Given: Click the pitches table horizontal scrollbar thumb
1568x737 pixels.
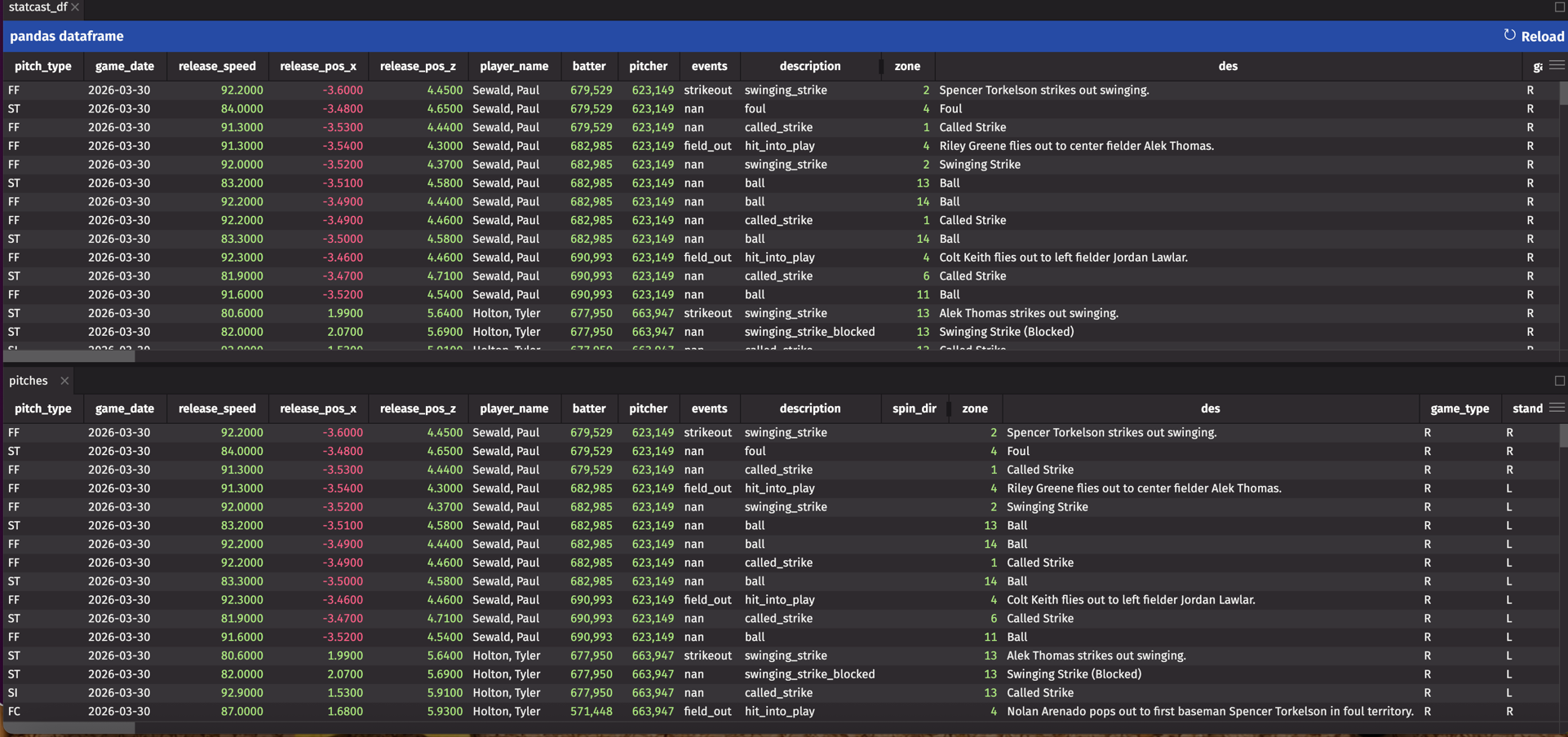Looking at the screenshot, I should [69, 728].
